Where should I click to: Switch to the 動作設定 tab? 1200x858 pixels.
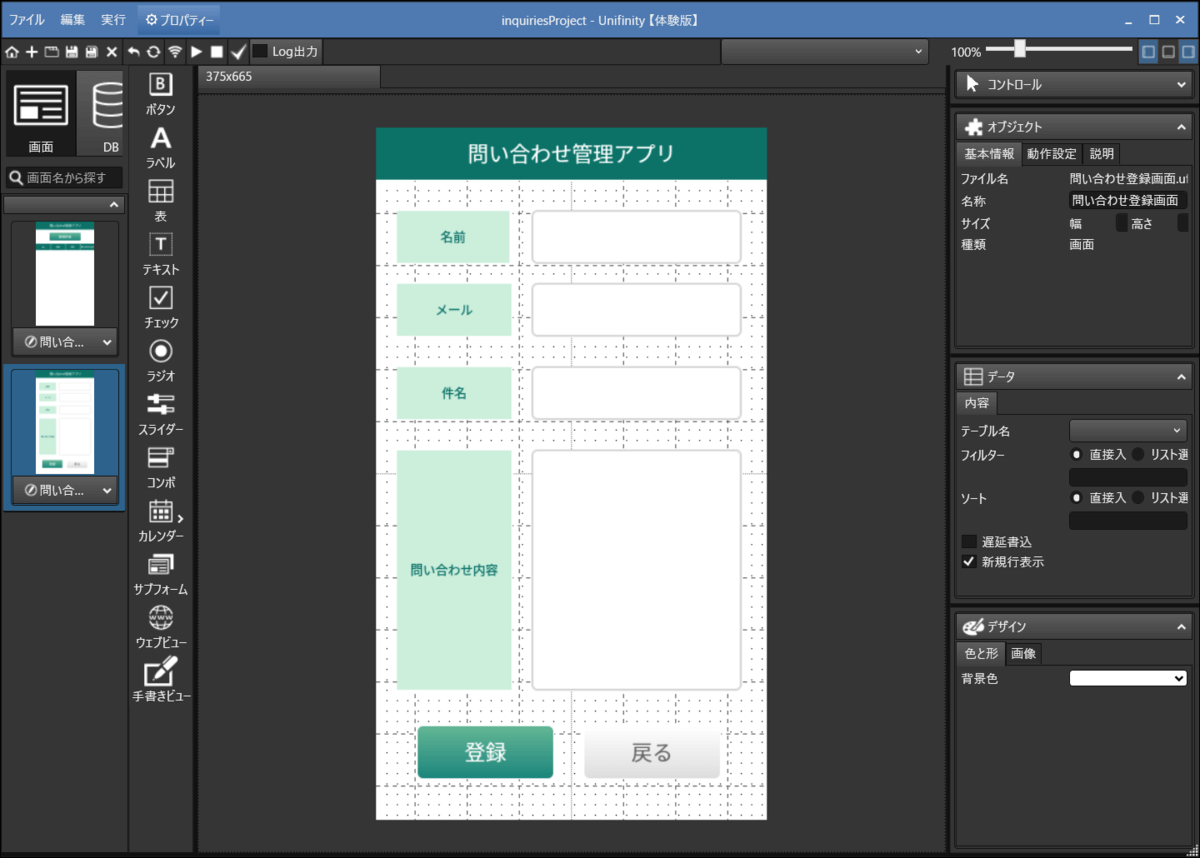click(x=1051, y=154)
